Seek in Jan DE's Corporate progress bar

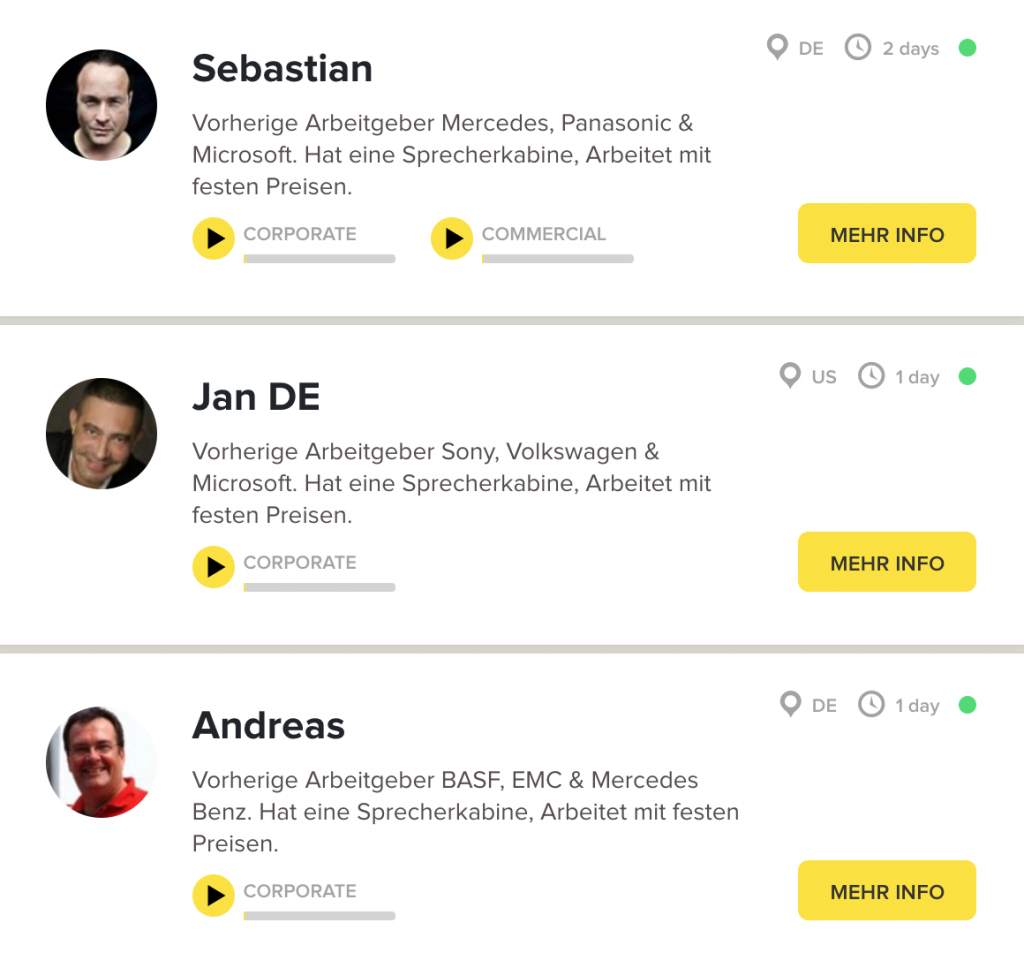pos(319,587)
